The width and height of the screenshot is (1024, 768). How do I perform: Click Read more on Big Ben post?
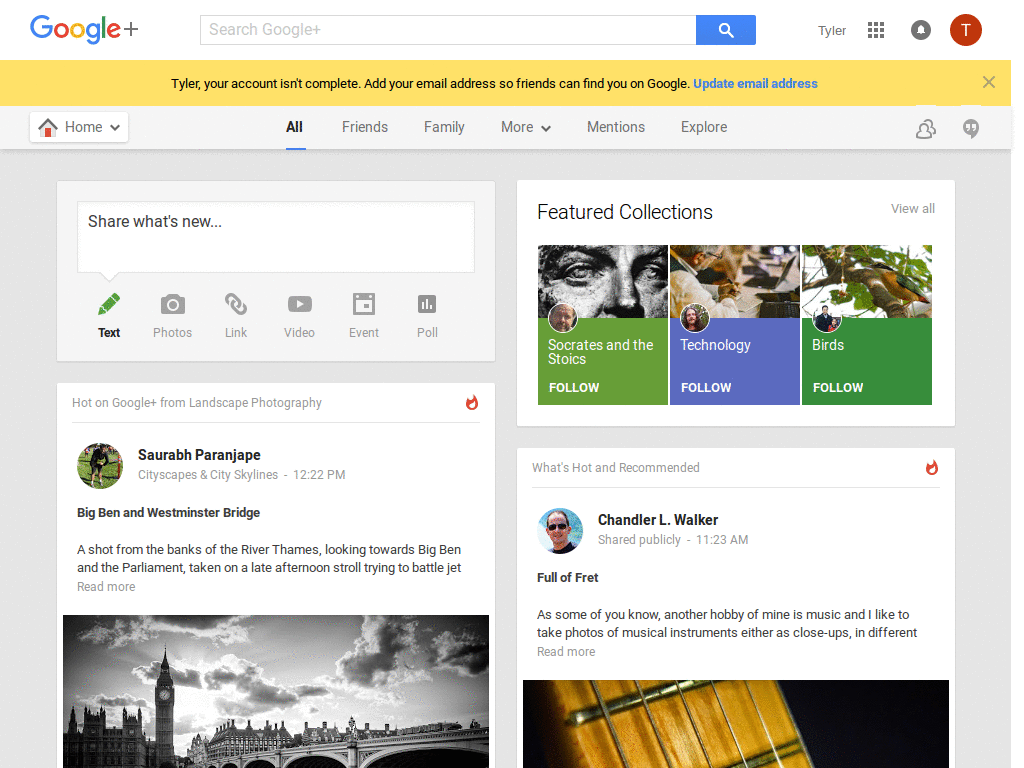click(106, 586)
